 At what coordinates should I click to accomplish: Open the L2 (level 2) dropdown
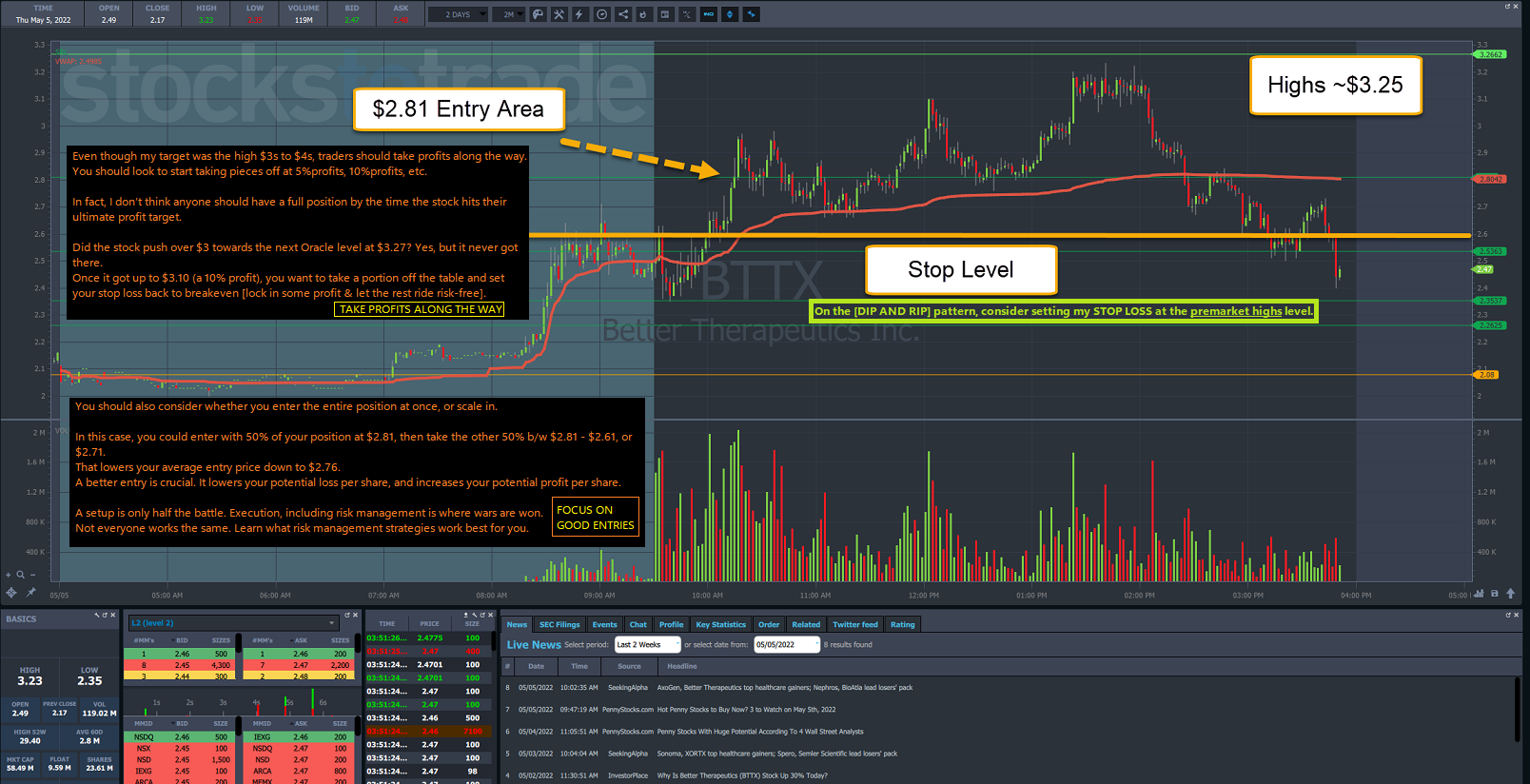pyautogui.click(x=234, y=623)
